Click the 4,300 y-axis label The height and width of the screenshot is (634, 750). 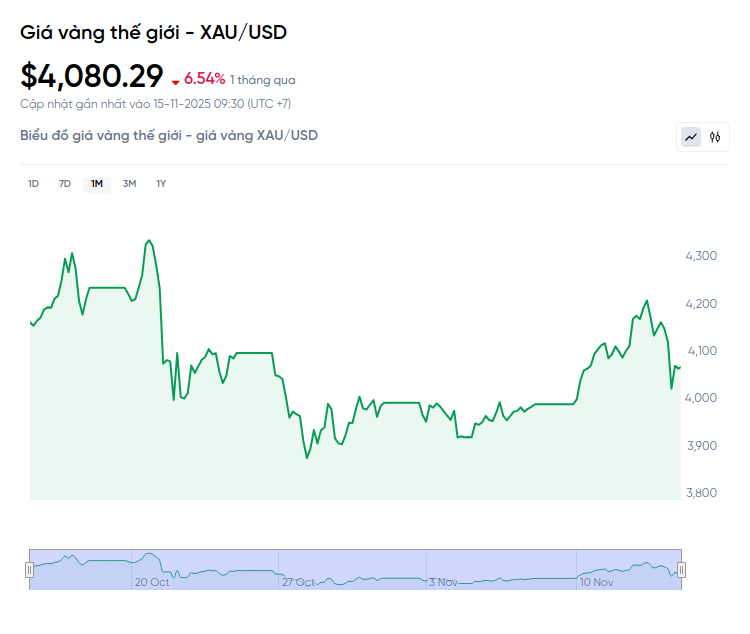coord(700,256)
